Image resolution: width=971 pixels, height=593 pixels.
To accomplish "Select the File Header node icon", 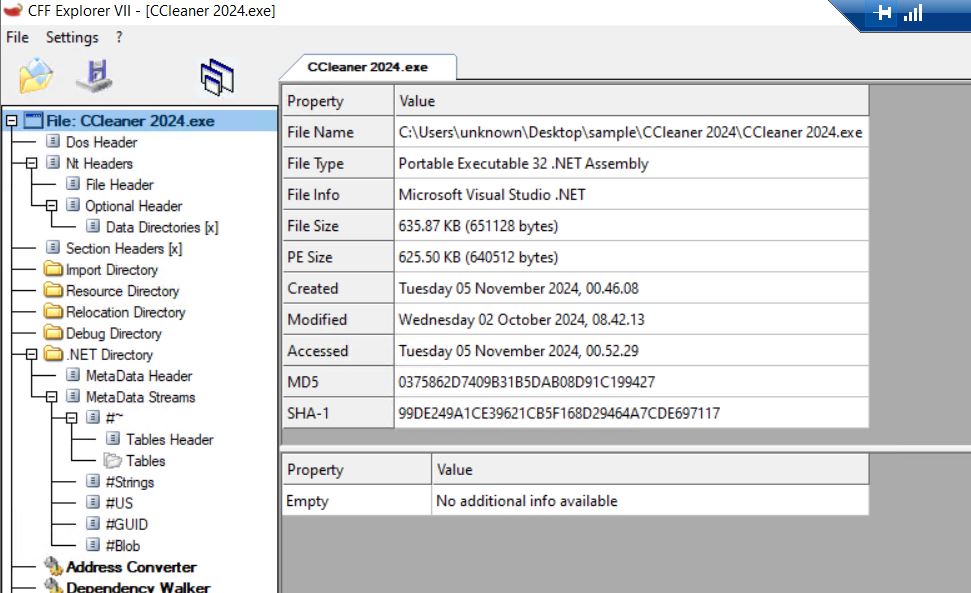I will click(x=73, y=184).
